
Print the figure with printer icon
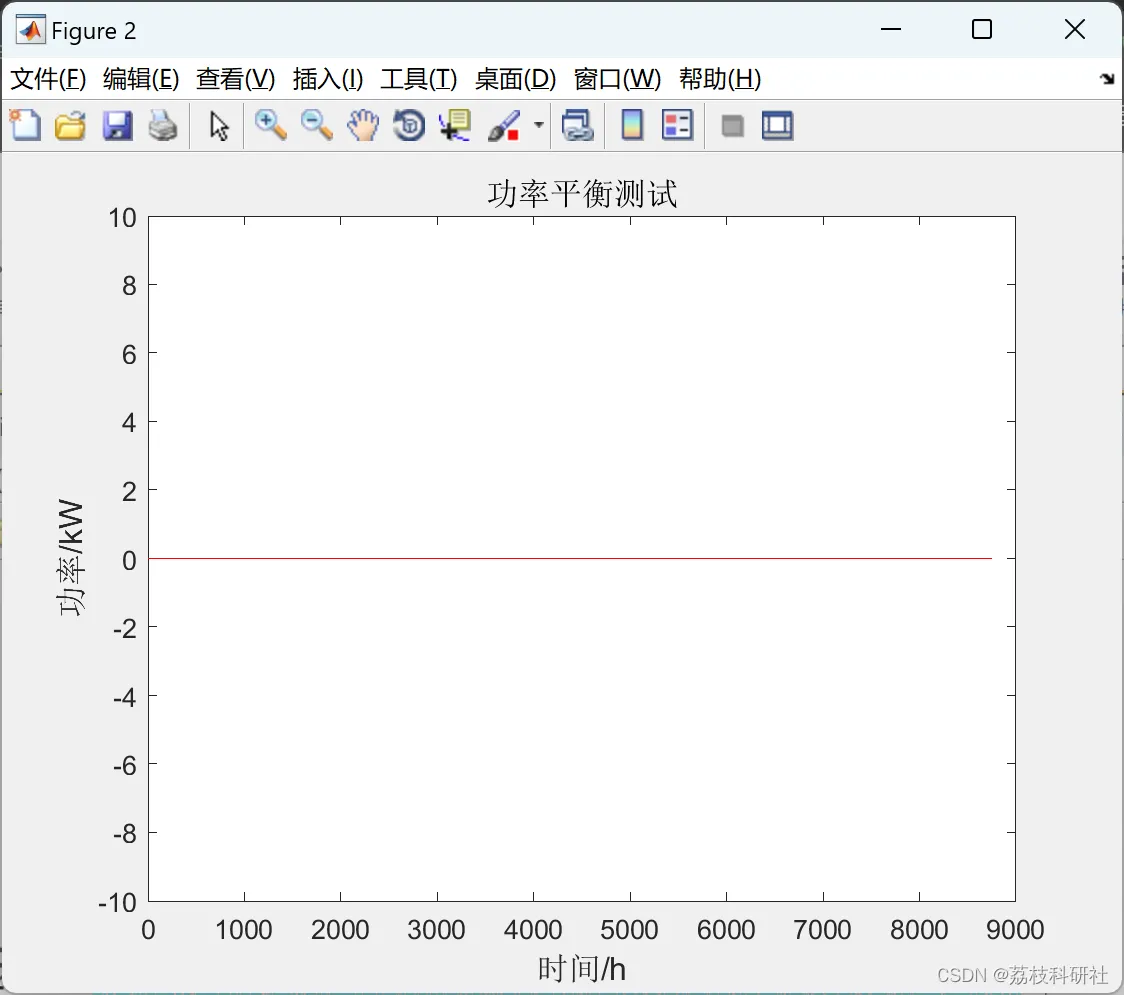pos(163,125)
